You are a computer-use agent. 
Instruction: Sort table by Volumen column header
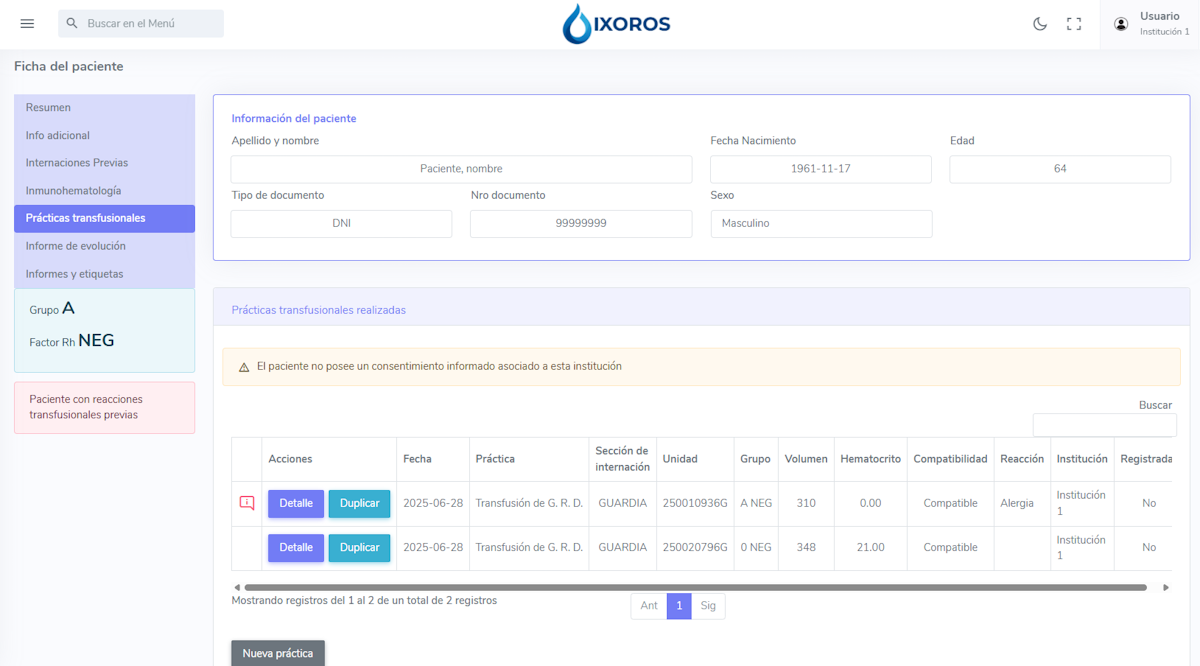pyautogui.click(x=806, y=459)
